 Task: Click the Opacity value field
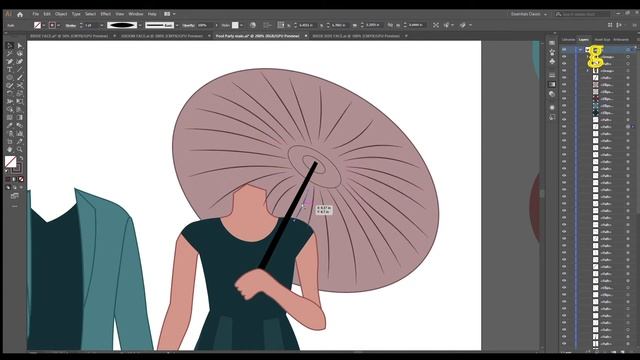coord(205,25)
